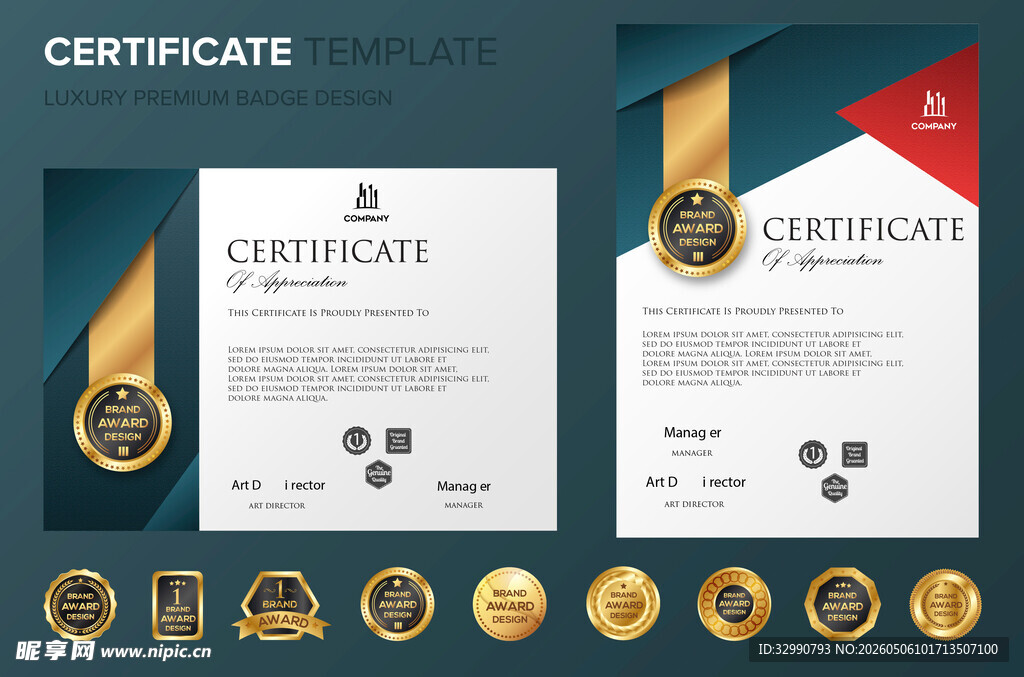Click 'Manag er' signature on portrait certificate

click(692, 433)
